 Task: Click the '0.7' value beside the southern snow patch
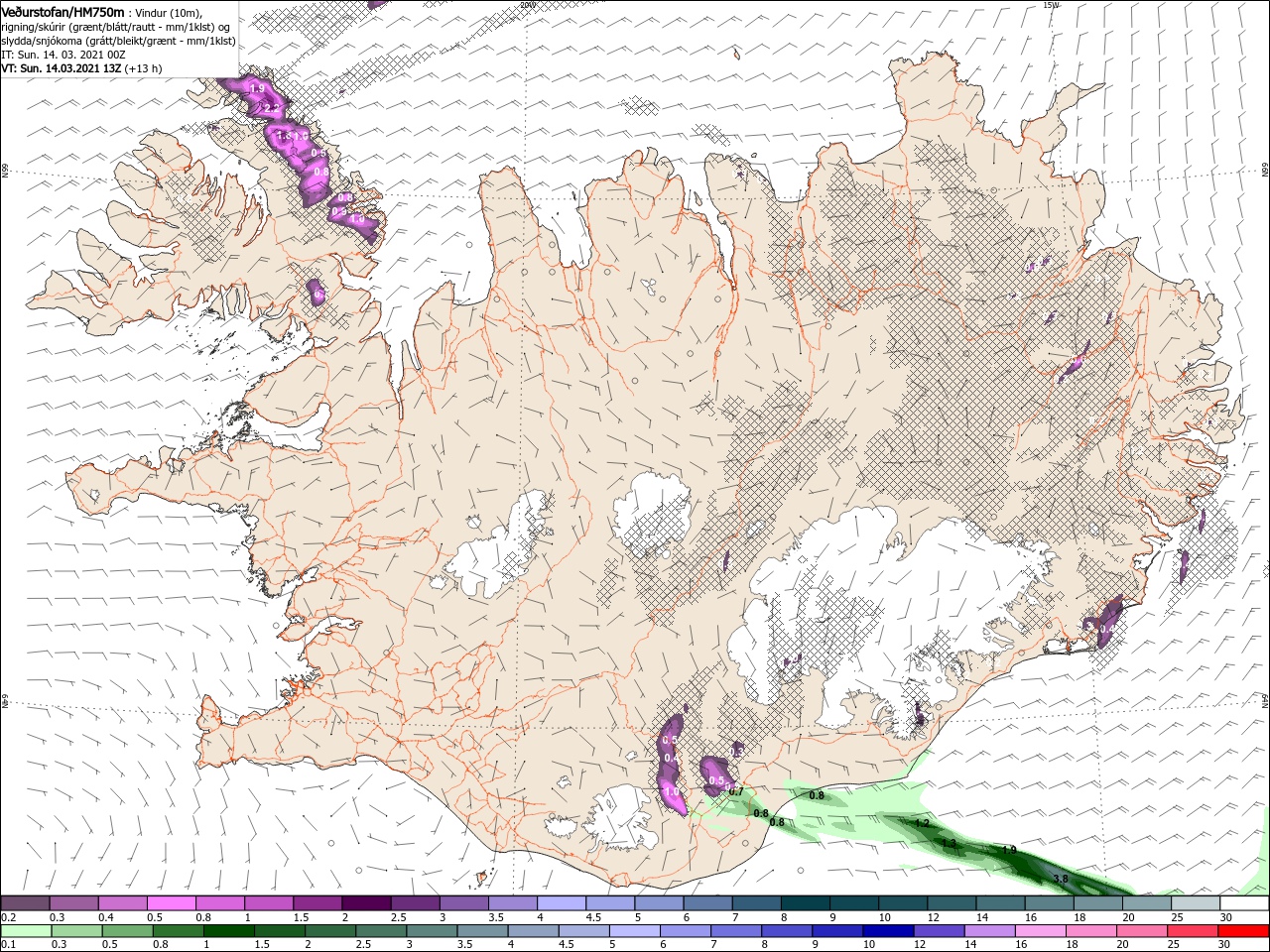click(x=735, y=791)
